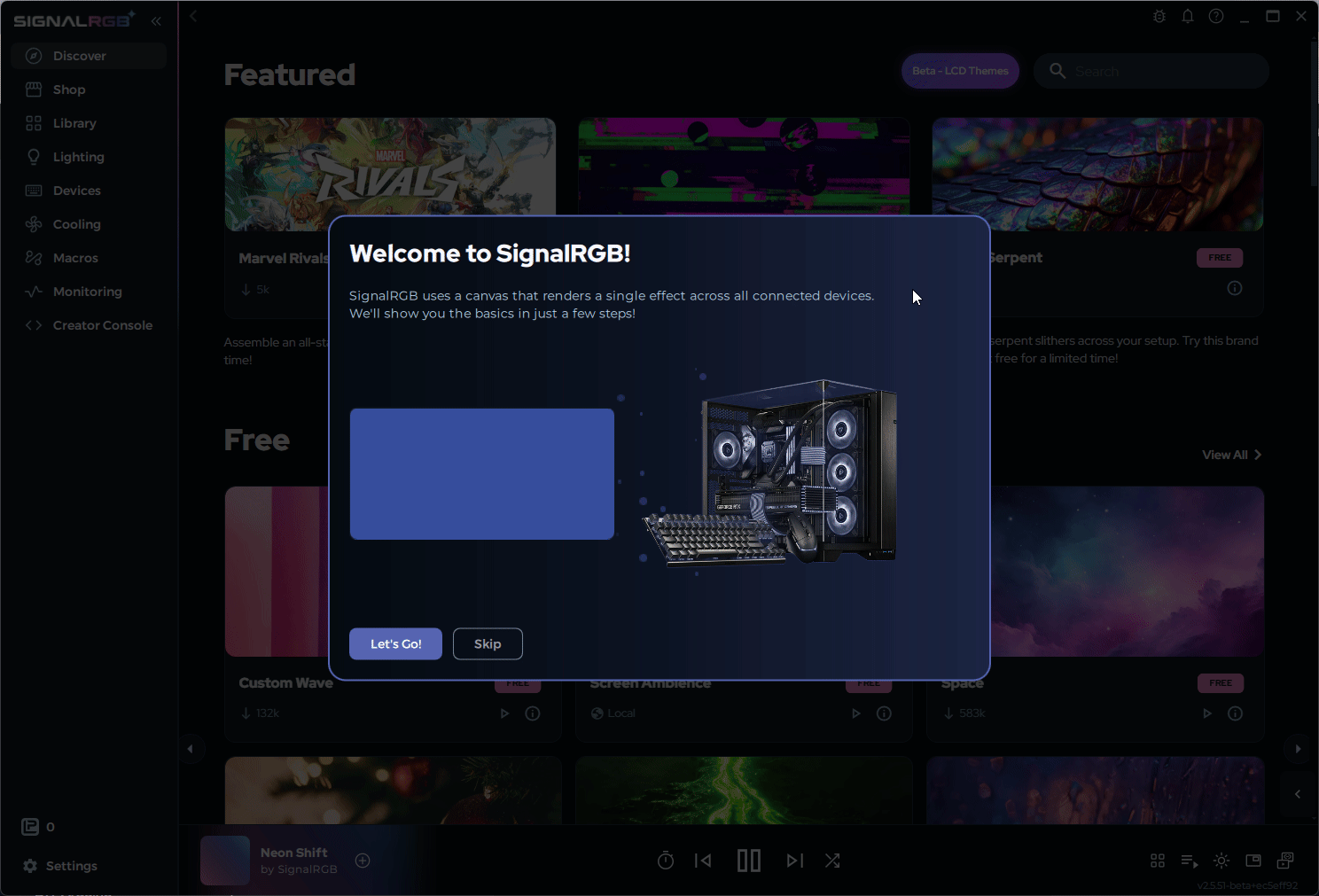The image size is (1319, 896).
Task: Select the Cooling section in the sidebar
Action: coord(75,223)
